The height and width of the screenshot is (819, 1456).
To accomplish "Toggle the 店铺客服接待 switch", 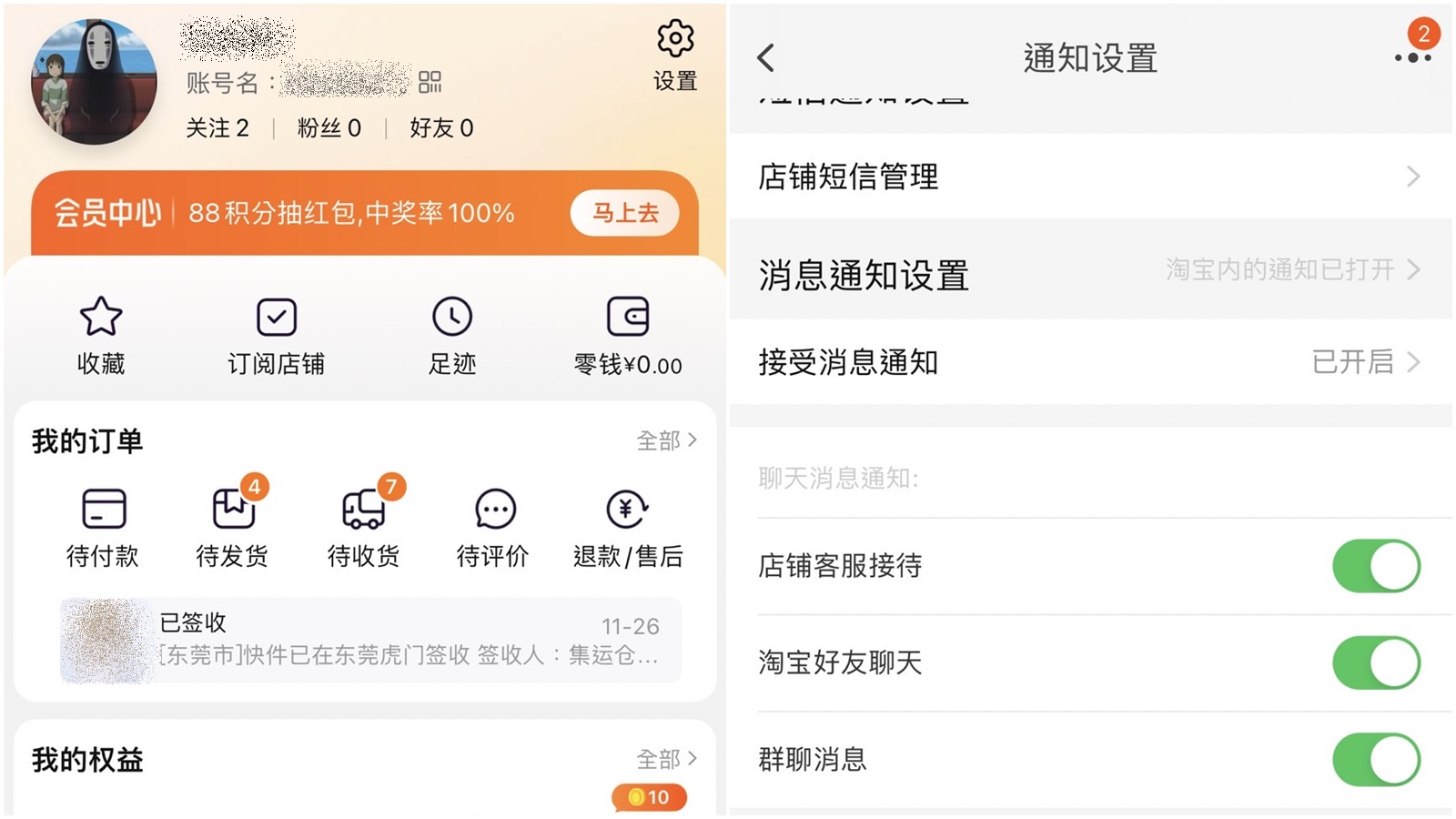I will pos(1376,566).
